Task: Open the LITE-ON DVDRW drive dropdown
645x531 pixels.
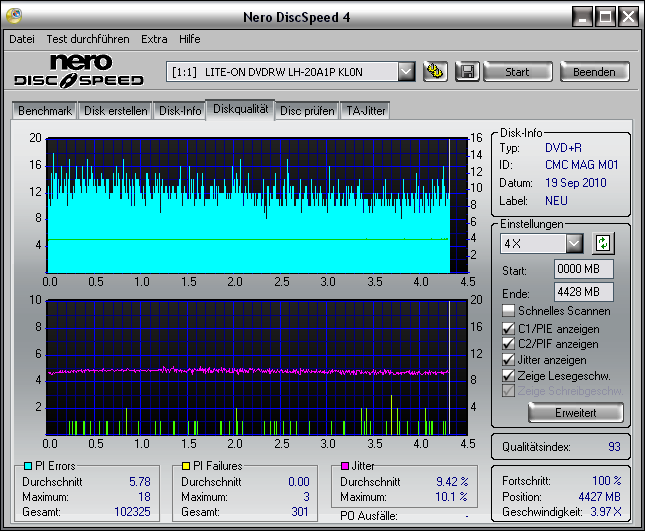Action: [x=406, y=72]
